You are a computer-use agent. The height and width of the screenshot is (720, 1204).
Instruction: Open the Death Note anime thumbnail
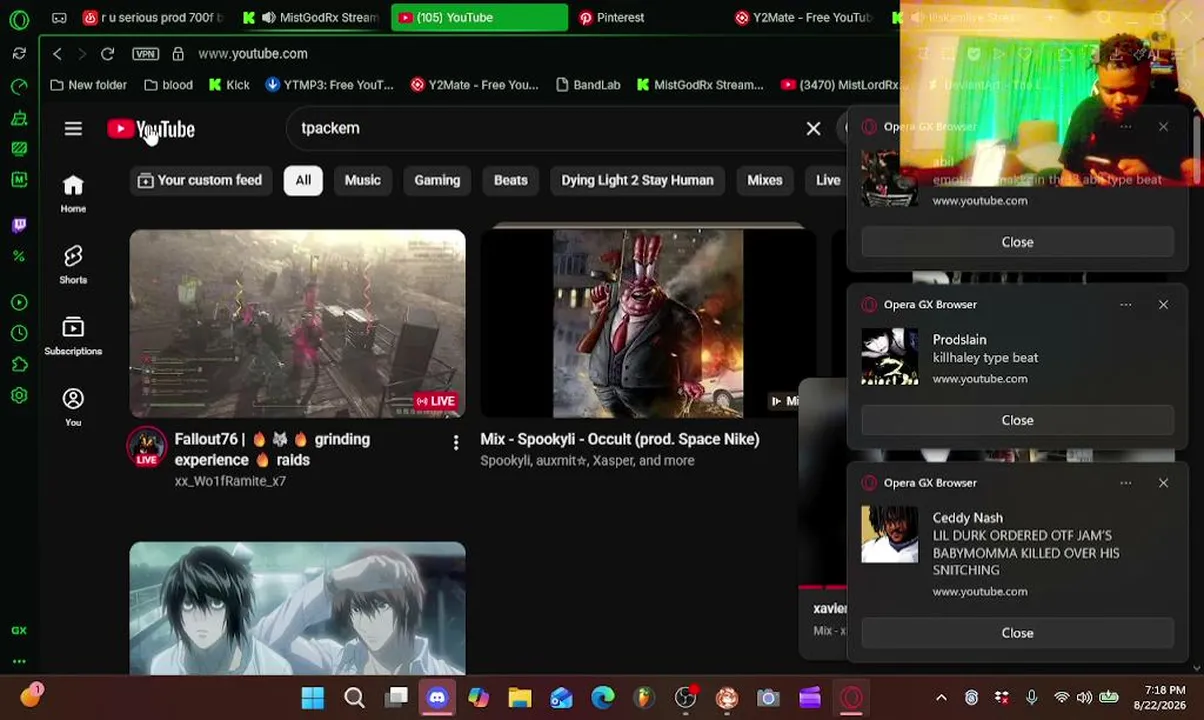[x=297, y=608]
